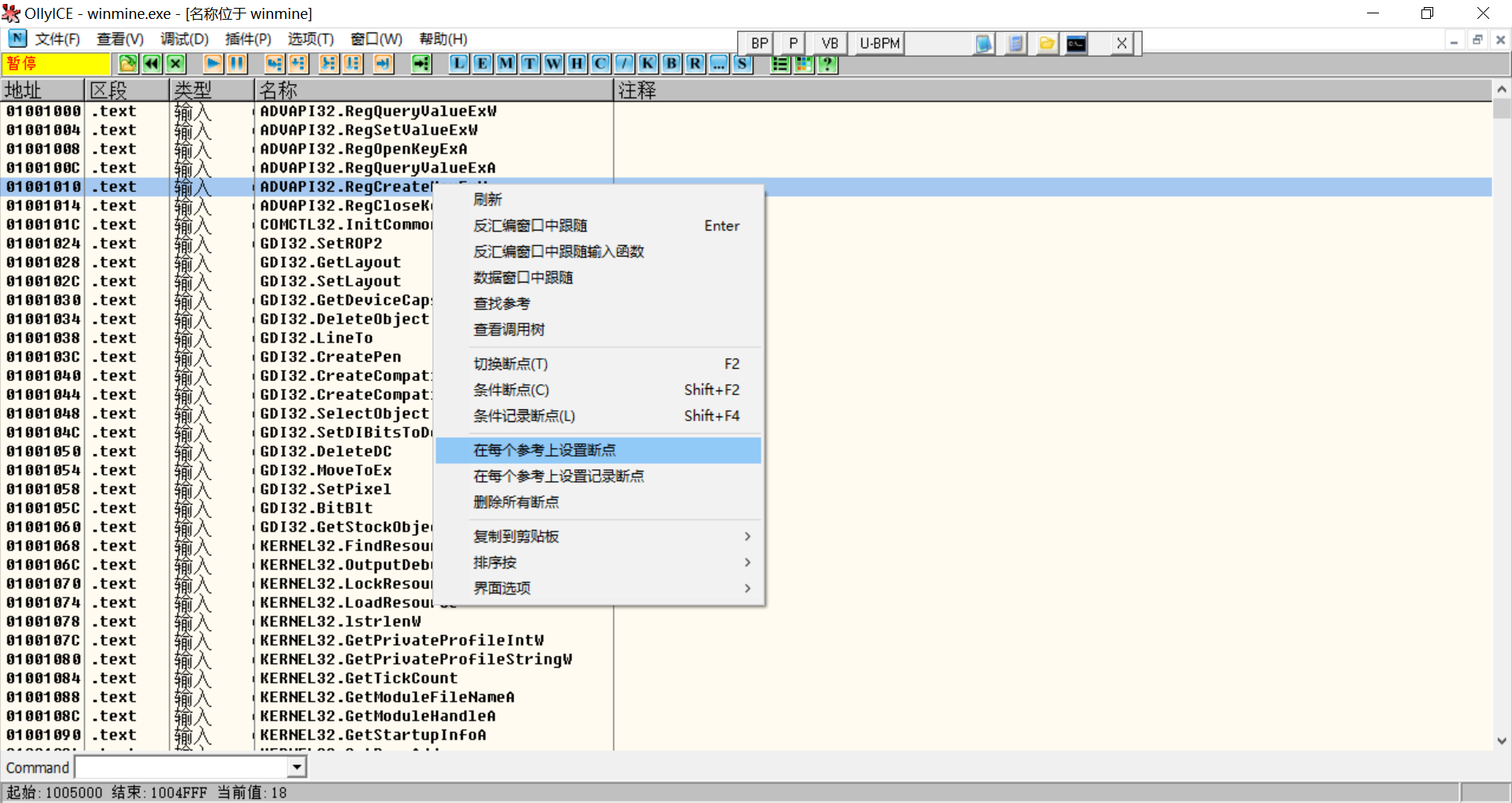Open Source window with S icon
The width and height of the screenshot is (1512, 803).
click(x=743, y=64)
